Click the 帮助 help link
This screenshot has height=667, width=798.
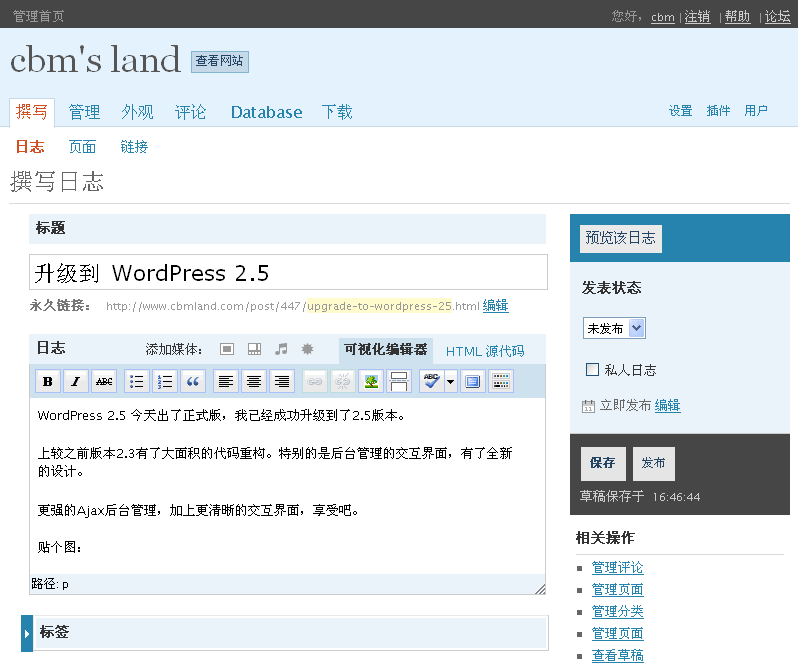[x=737, y=17]
